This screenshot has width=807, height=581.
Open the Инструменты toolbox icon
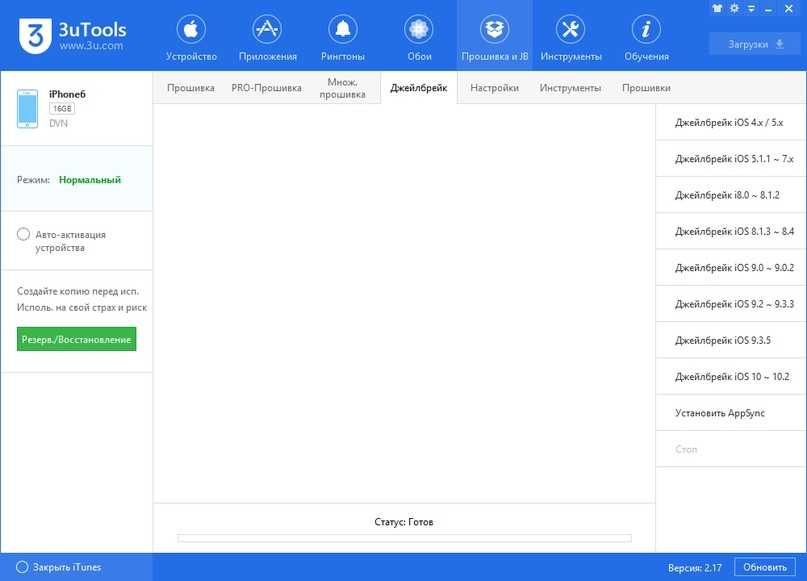pyautogui.click(x=570, y=37)
